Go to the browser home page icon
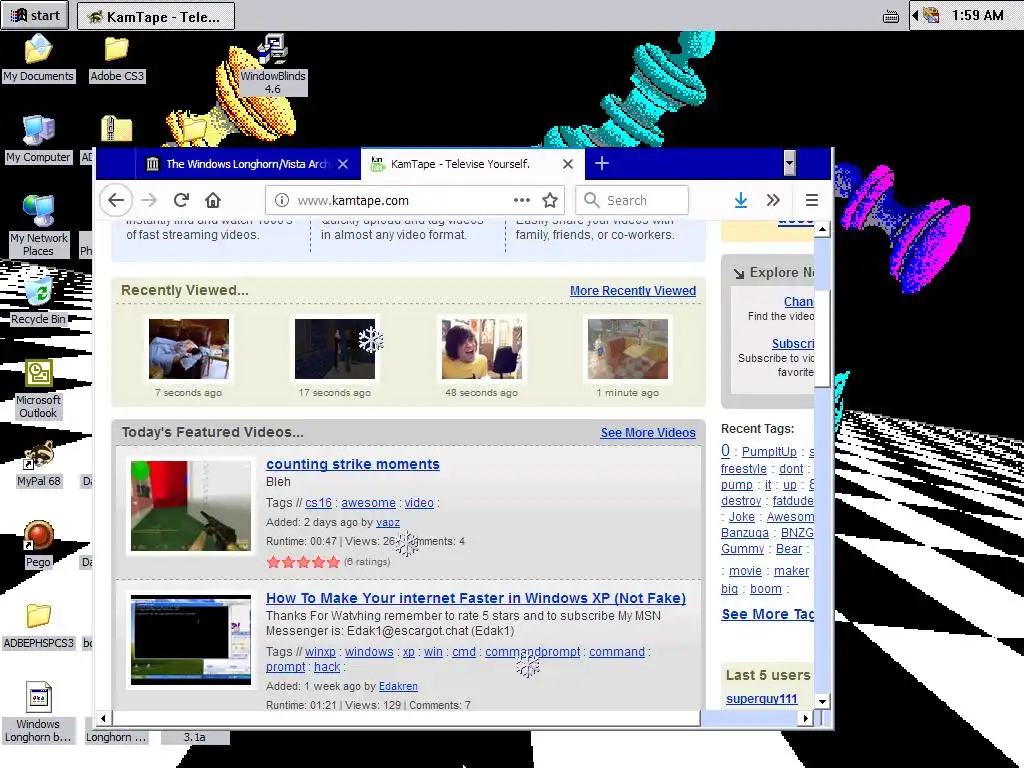This screenshot has width=1024, height=768. pos(213,200)
